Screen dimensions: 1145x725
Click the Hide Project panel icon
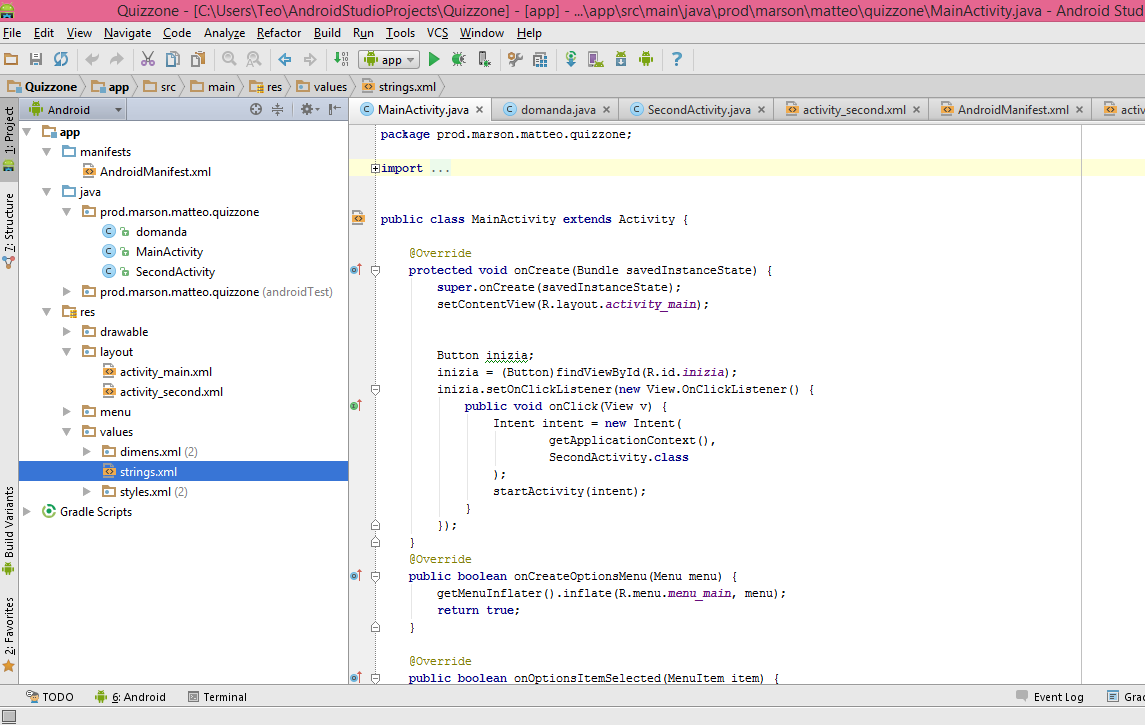pyautogui.click(x=334, y=110)
